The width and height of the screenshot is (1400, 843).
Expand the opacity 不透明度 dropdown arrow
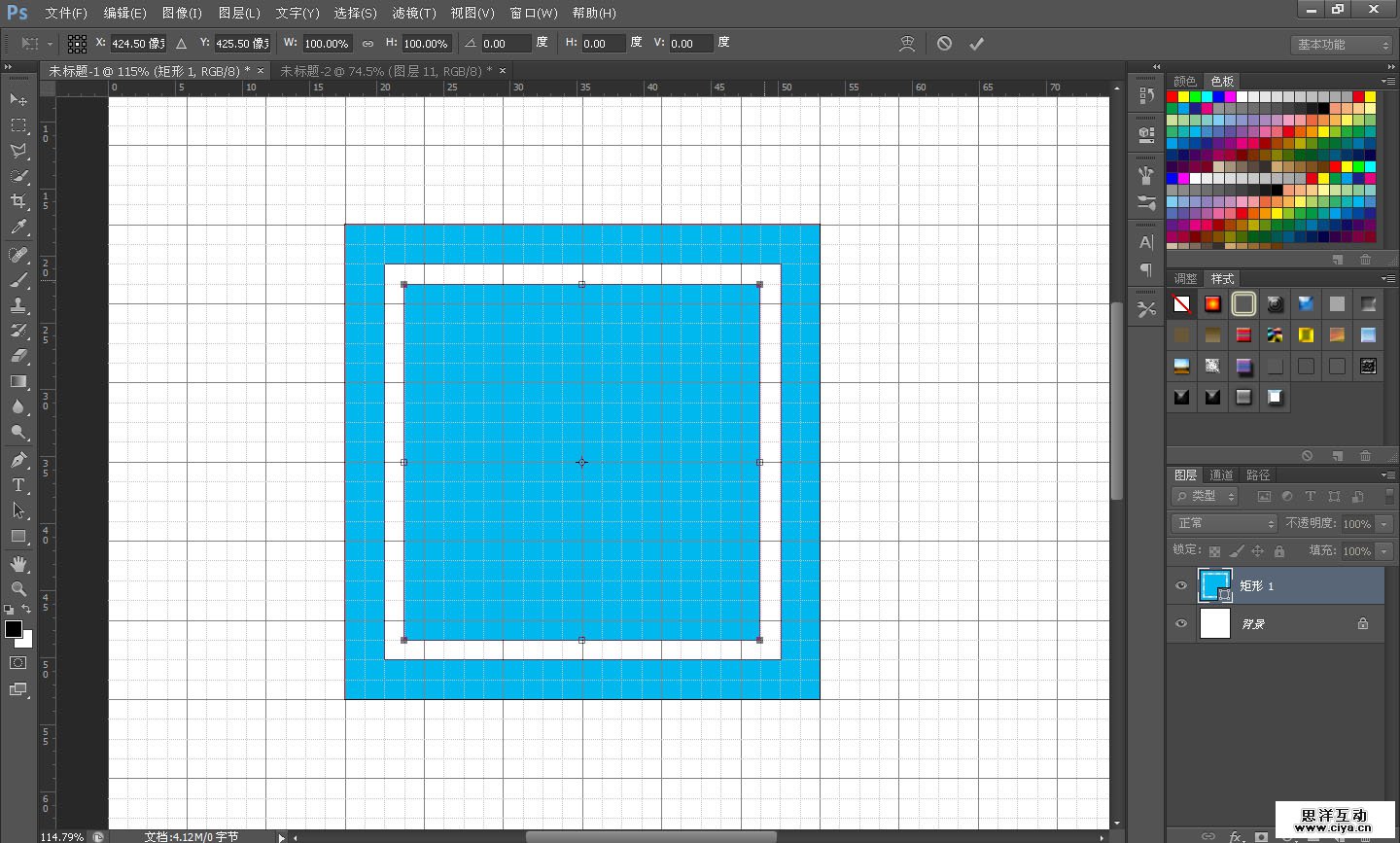(1384, 524)
